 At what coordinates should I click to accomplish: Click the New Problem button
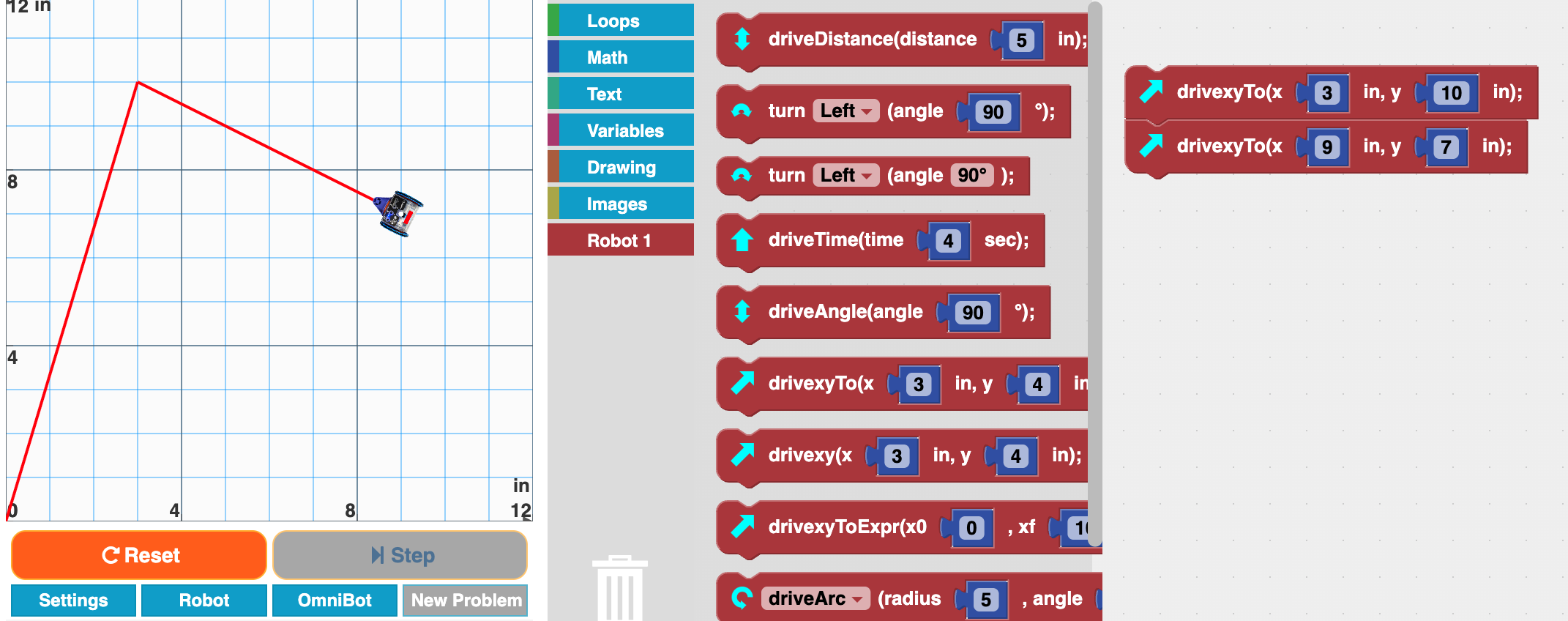[466, 600]
